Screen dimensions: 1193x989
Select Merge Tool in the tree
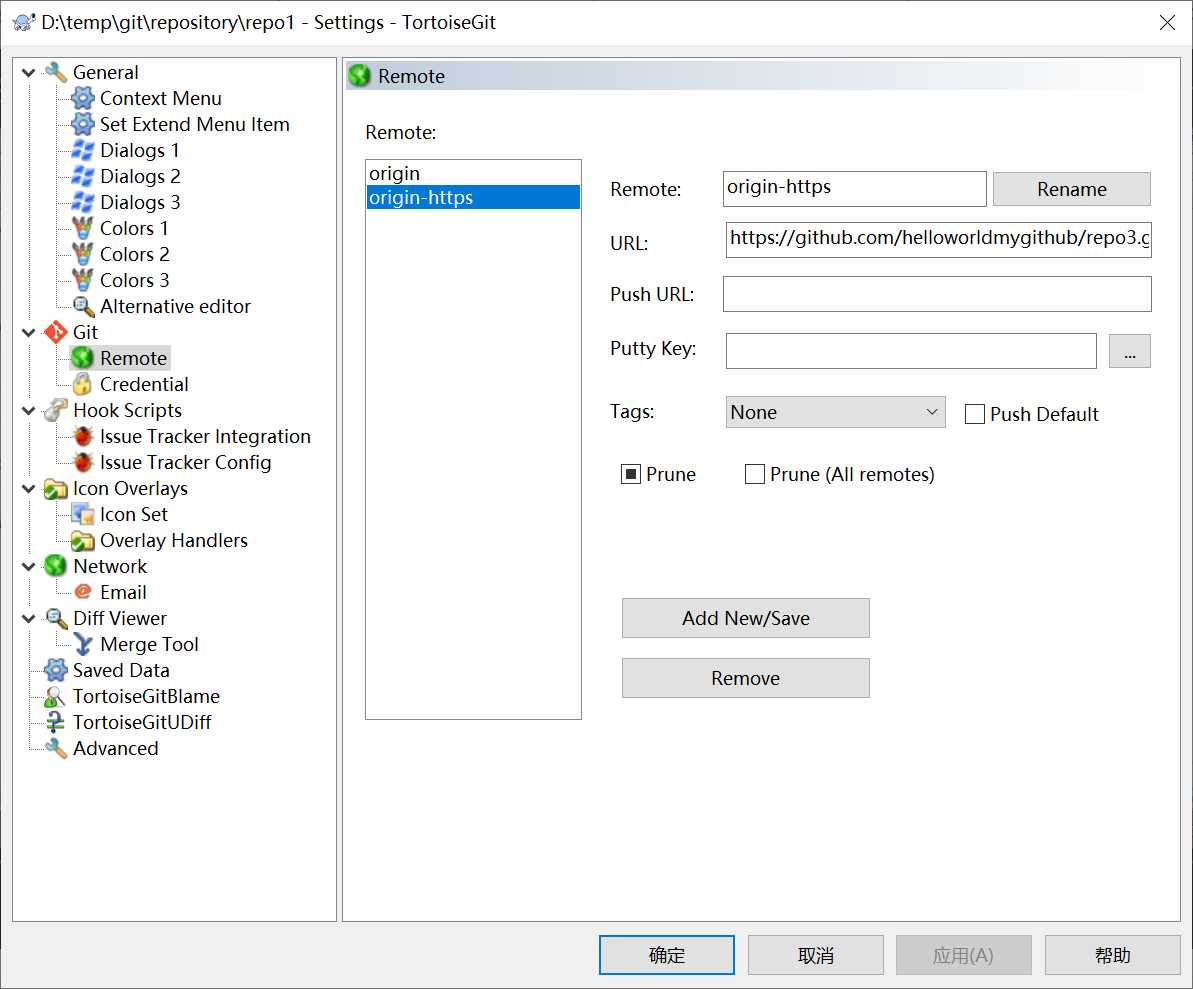pyautogui.click(x=149, y=644)
